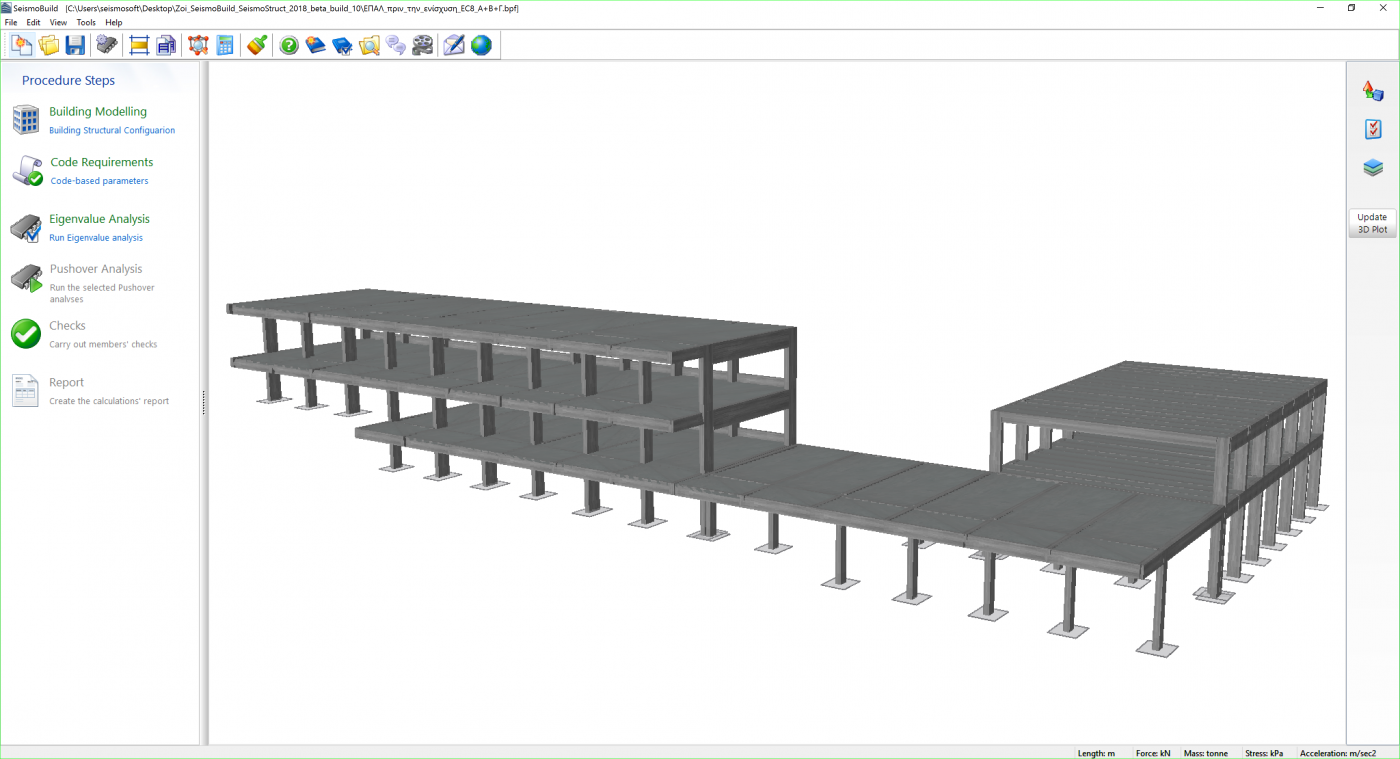Click the left panel splitter handle
Viewport: 1400px width, 759px height.
coord(204,402)
